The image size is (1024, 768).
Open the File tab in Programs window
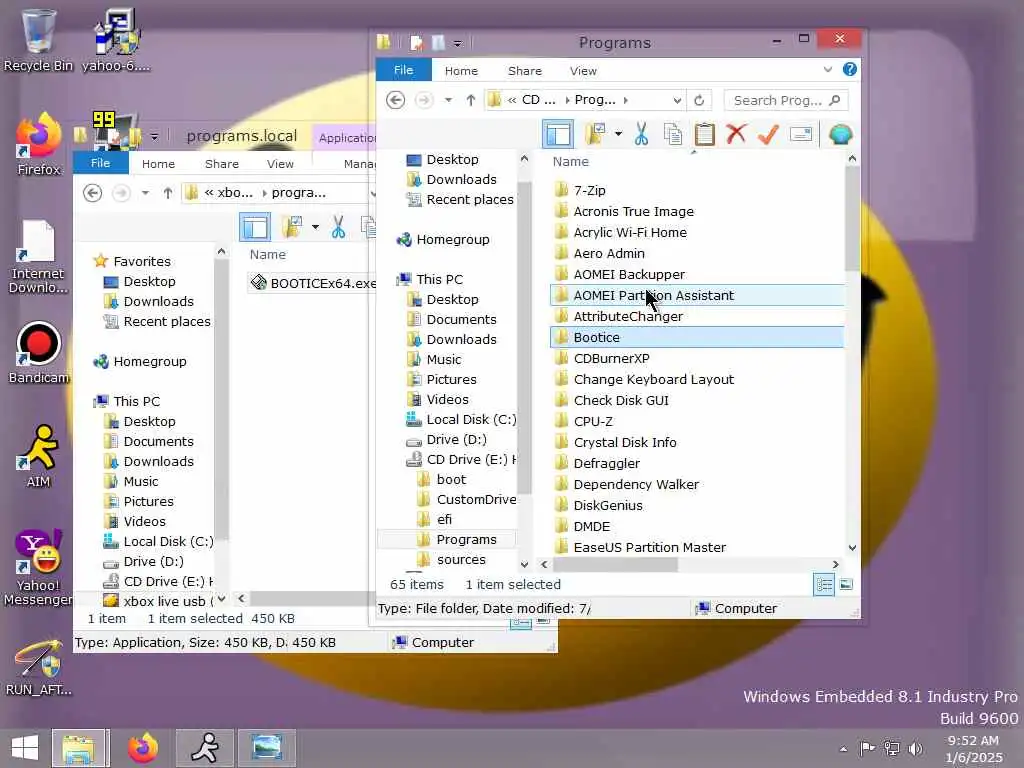403,70
